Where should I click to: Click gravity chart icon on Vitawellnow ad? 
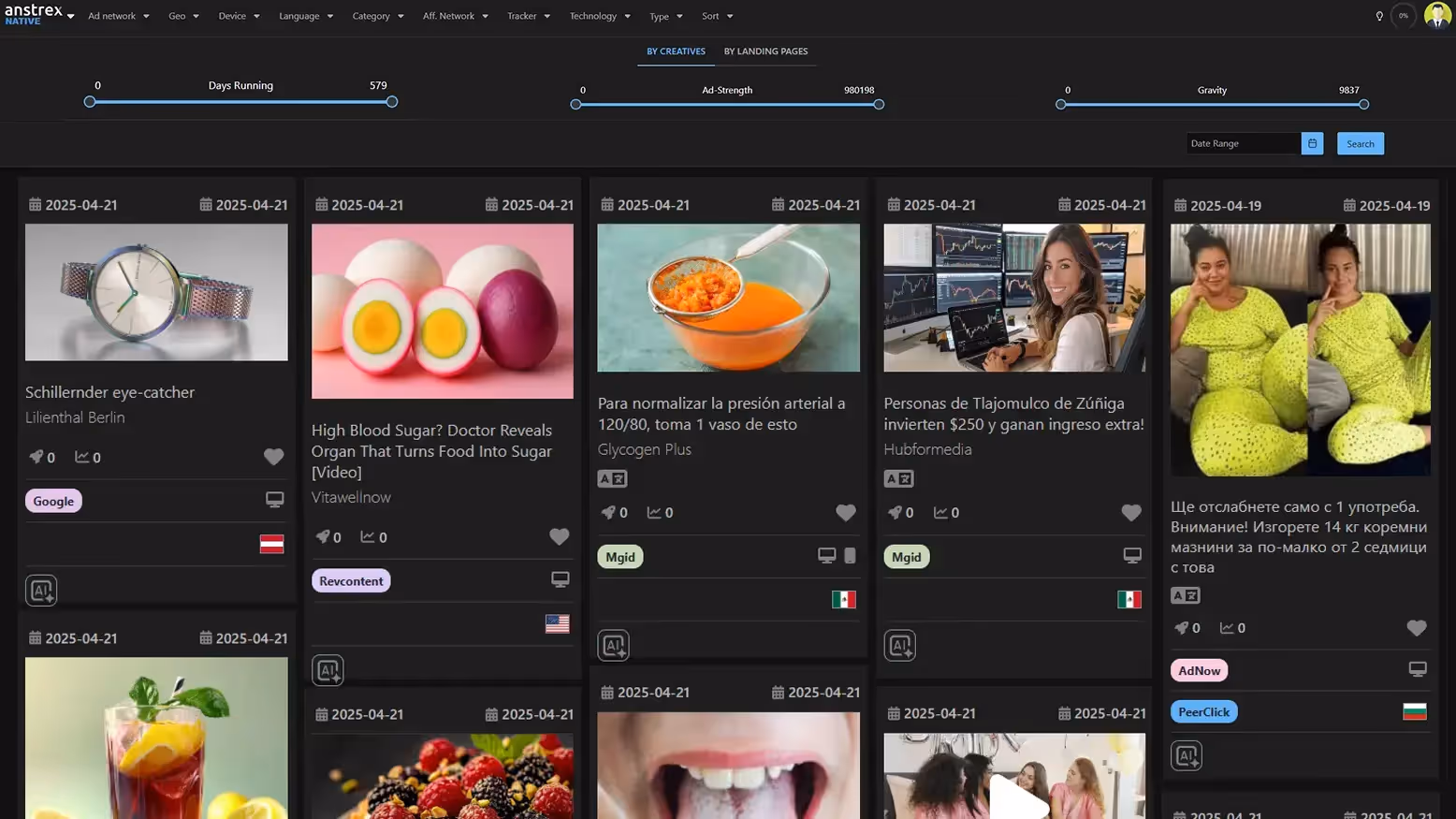pos(367,536)
